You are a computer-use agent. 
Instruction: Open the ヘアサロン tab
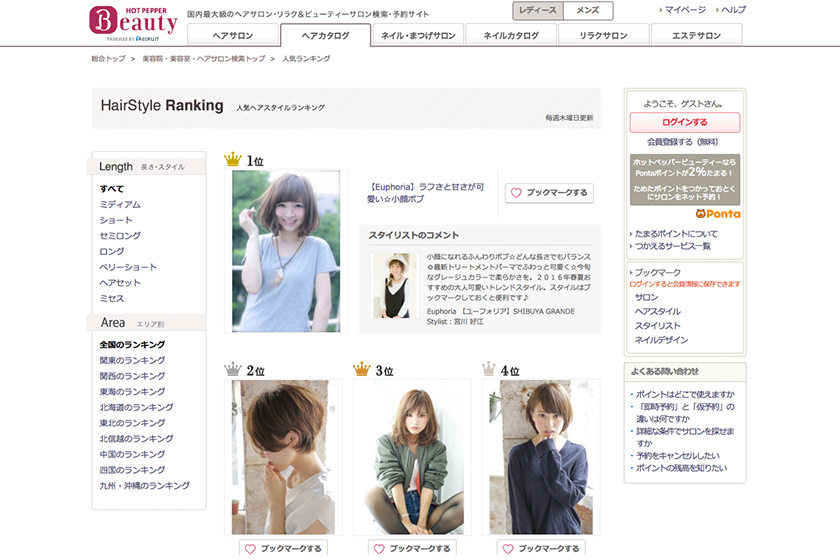click(x=233, y=35)
